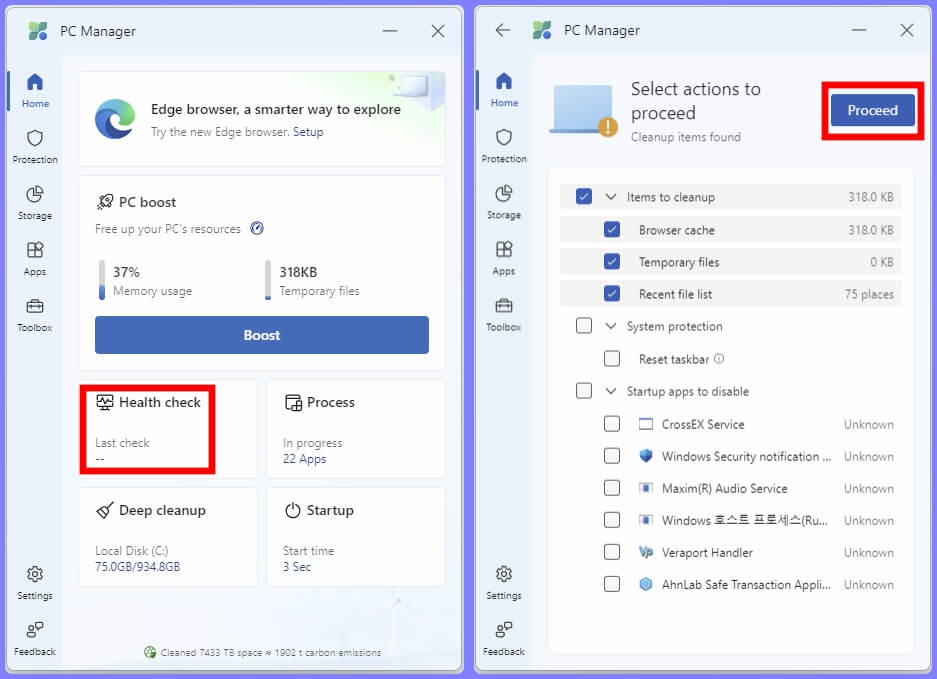Click the Windows 호스트 프로세스 row text
Image resolution: width=937 pixels, height=679 pixels.
[x=745, y=520]
